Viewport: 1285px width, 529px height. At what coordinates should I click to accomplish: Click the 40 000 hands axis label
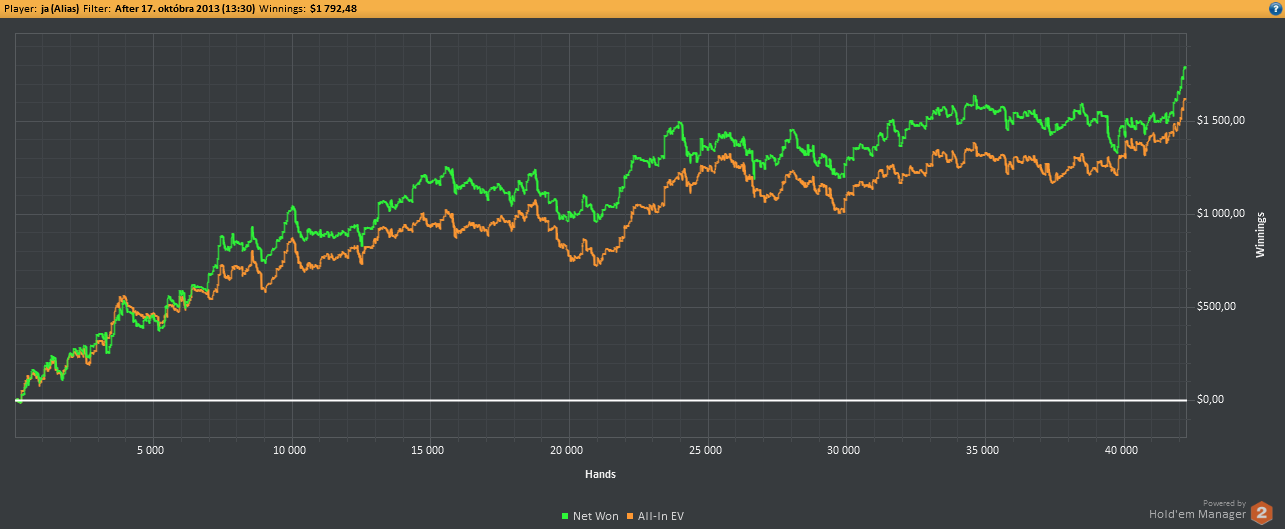(x=1122, y=451)
